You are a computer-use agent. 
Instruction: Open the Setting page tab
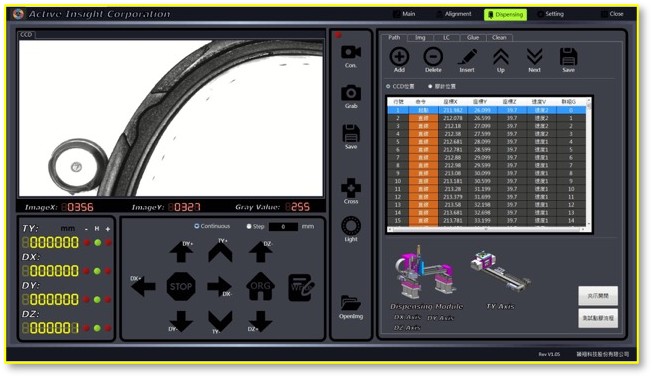(x=551, y=14)
